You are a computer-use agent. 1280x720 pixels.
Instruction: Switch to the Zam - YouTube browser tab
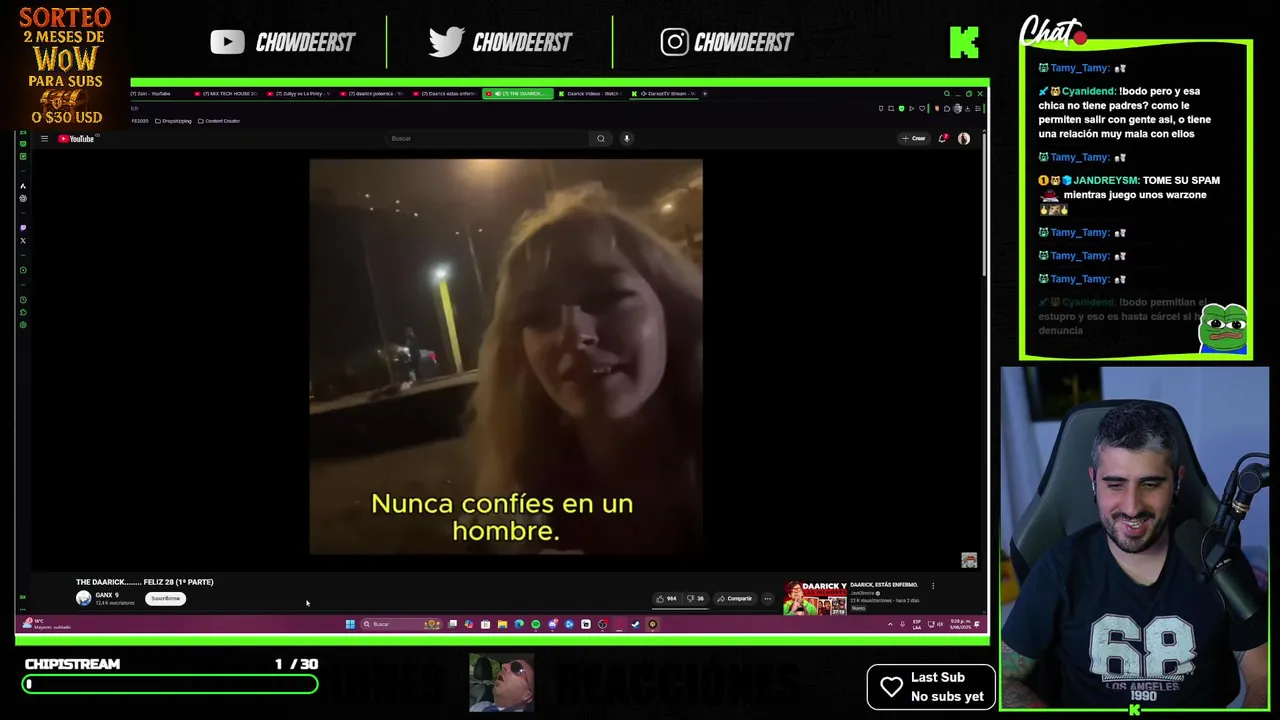(151, 94)
